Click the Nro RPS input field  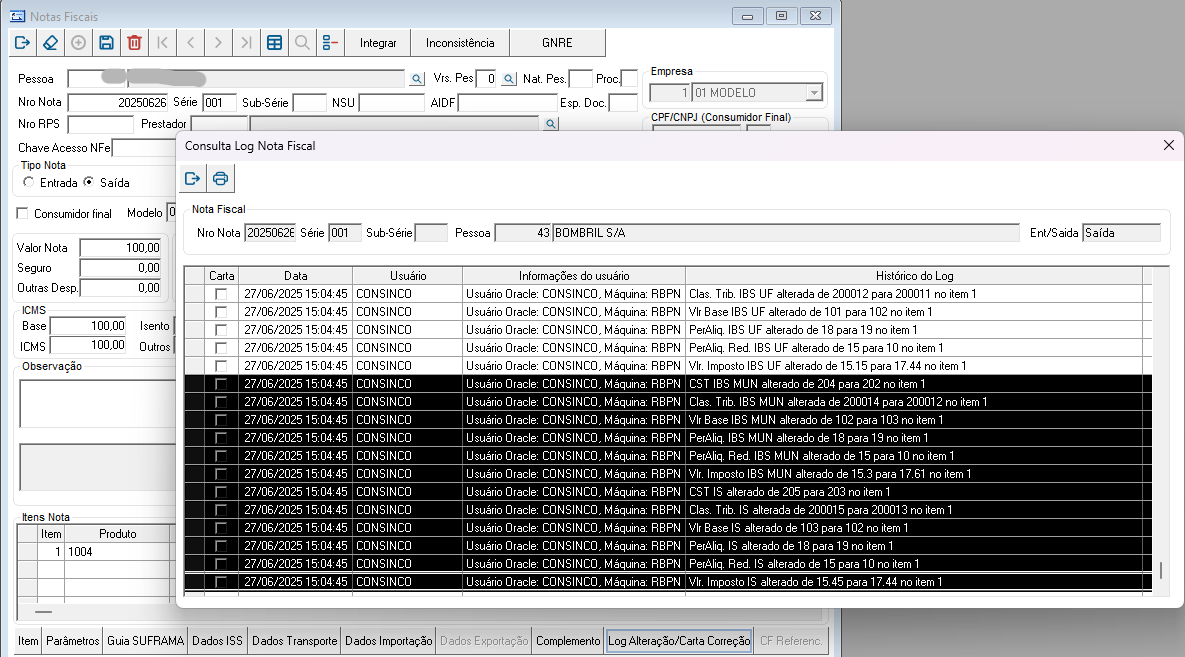click(x=101, y=125)
